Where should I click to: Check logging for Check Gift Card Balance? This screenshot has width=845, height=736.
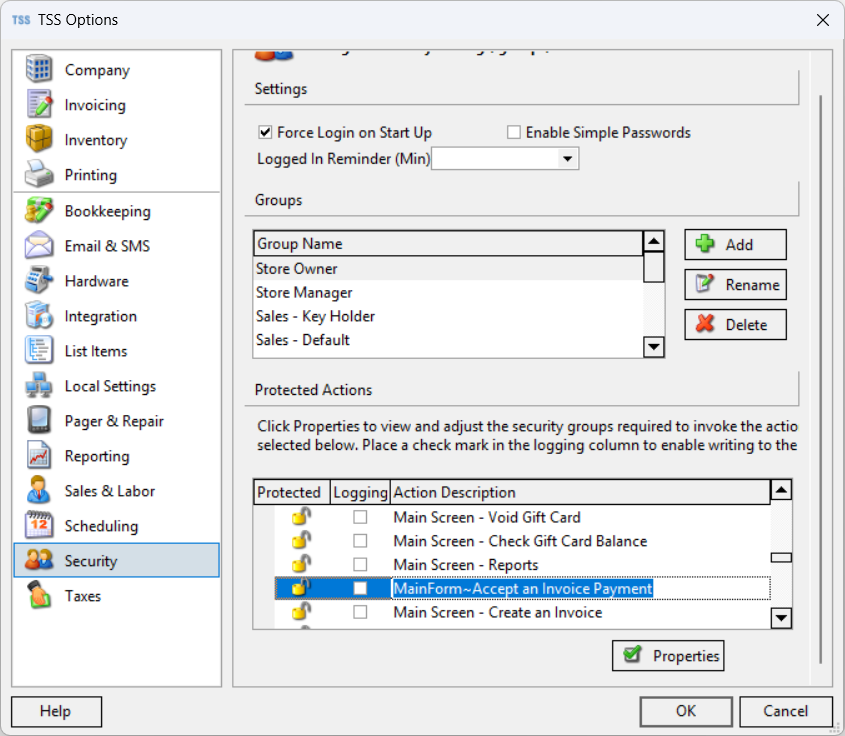[360, 541]
